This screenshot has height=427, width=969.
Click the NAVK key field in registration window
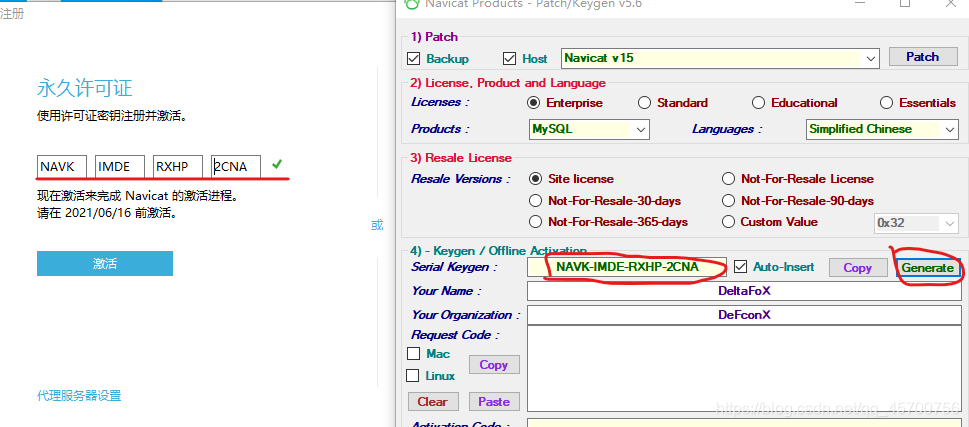pyautogui.click(x=62, y=167)
